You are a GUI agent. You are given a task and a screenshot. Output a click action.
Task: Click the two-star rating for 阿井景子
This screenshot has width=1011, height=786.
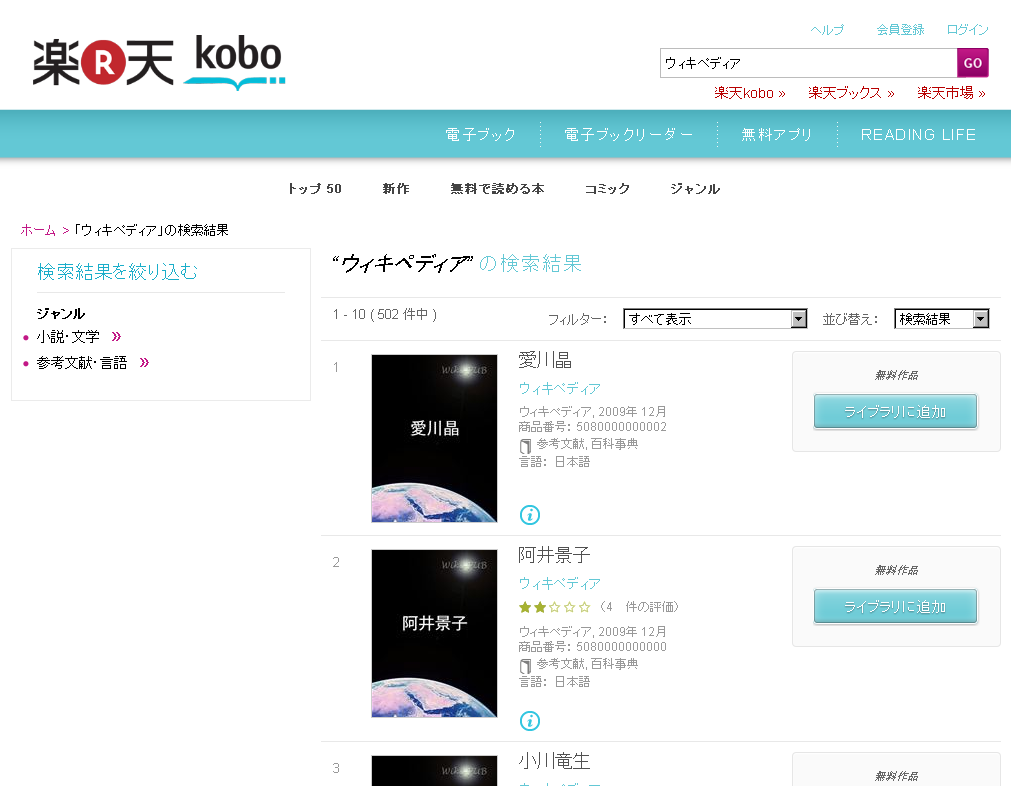pyautogui.click(x=555, y=607)
